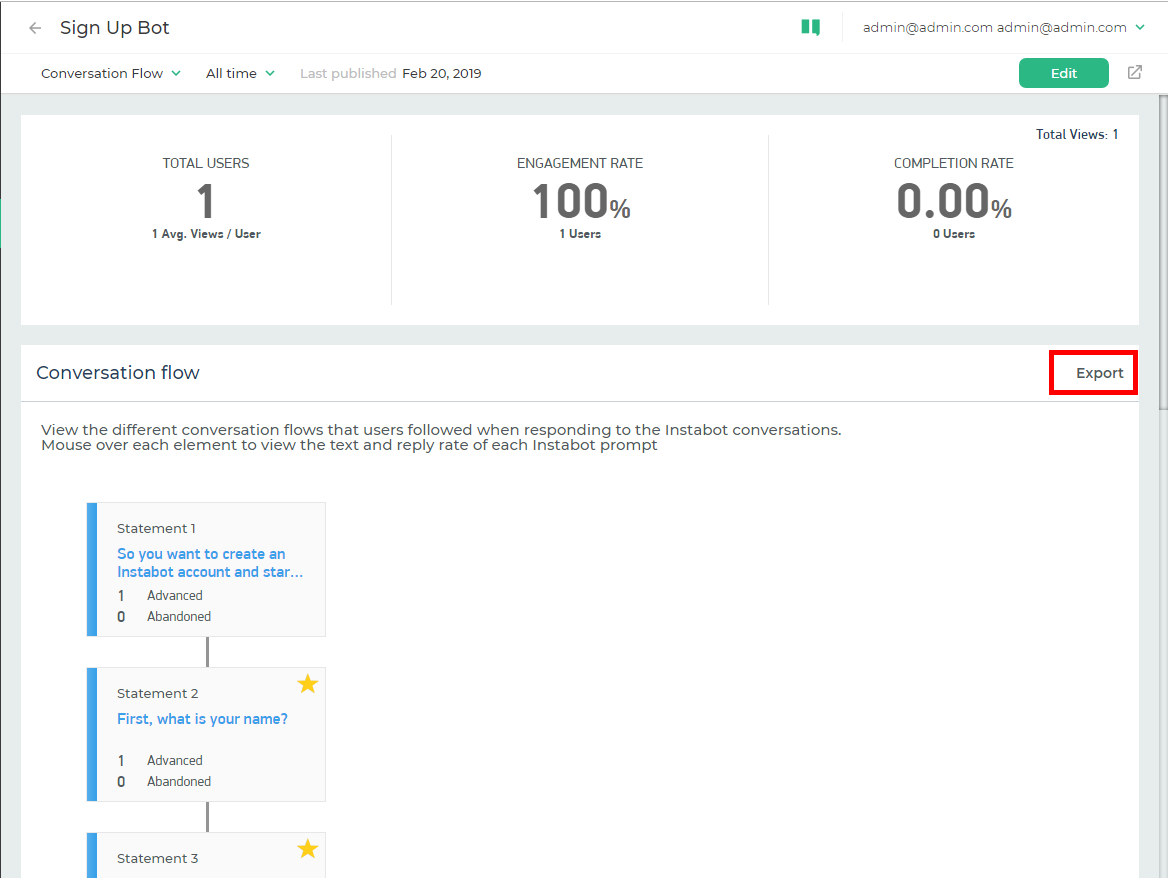Click the 0.00% completion rate value
The width and height of the screenshot is (1168, 878).
(x=953, y=201)
